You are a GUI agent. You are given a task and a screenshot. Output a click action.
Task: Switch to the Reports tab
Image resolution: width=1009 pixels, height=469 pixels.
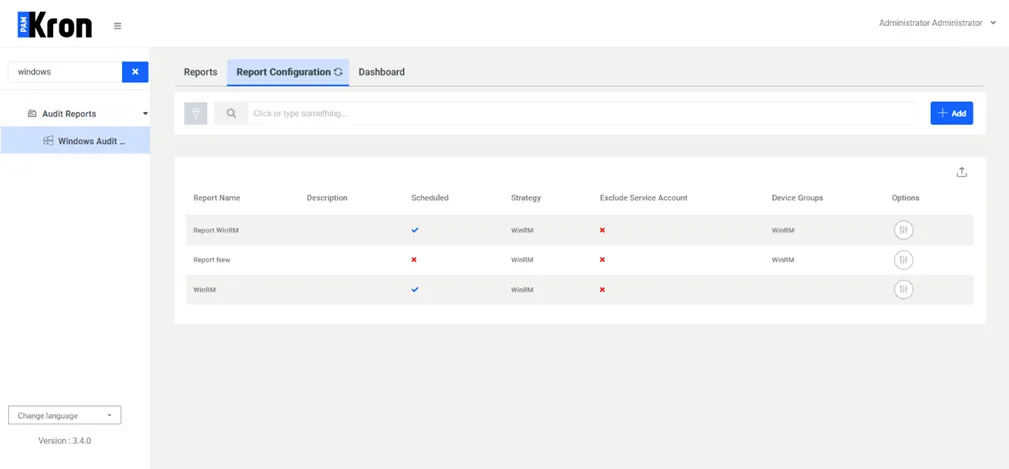(x=201, y=72)
